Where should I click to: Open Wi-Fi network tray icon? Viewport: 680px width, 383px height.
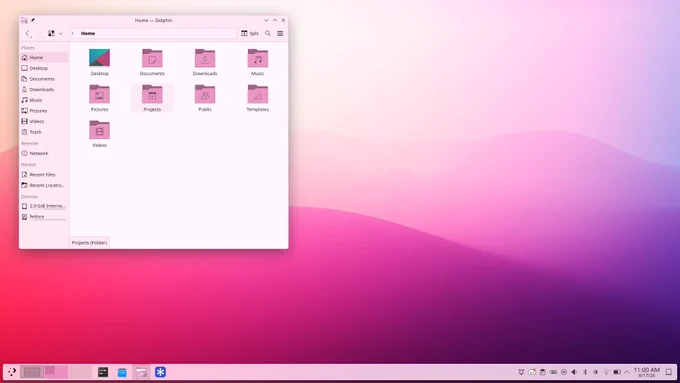click(606, 372)
